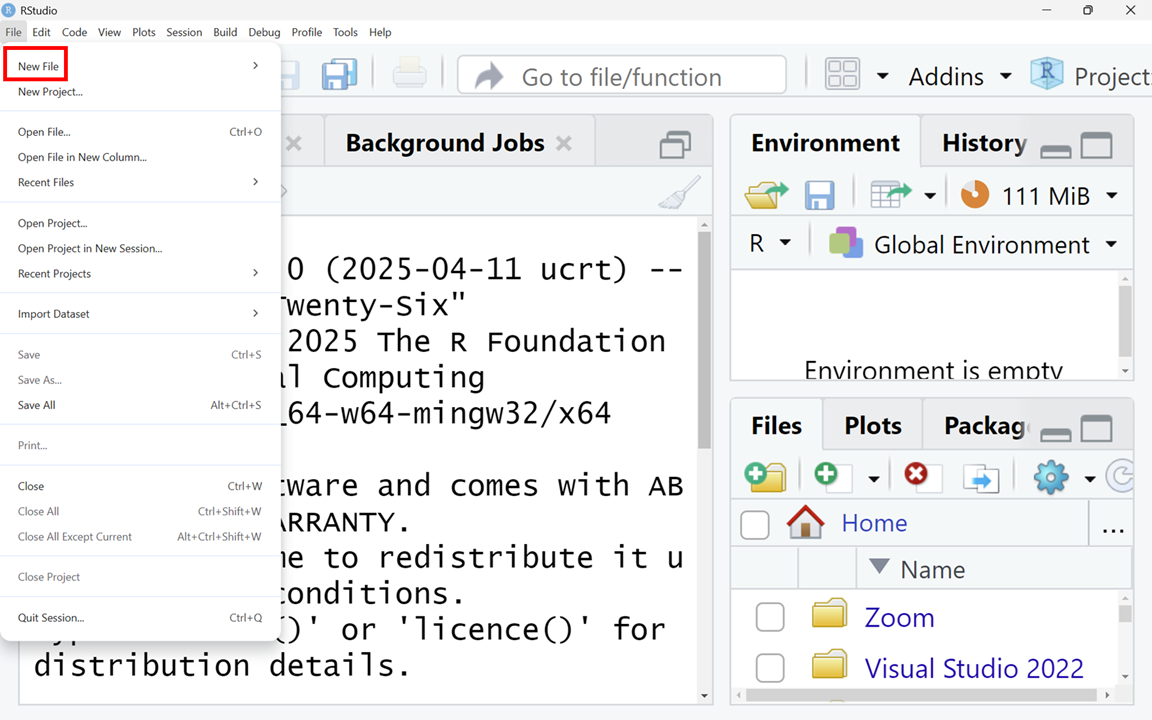The width and height of the screenshot is (1152, 720).
Task: Open the New File submenu
Action: click(x=38, y=66)
